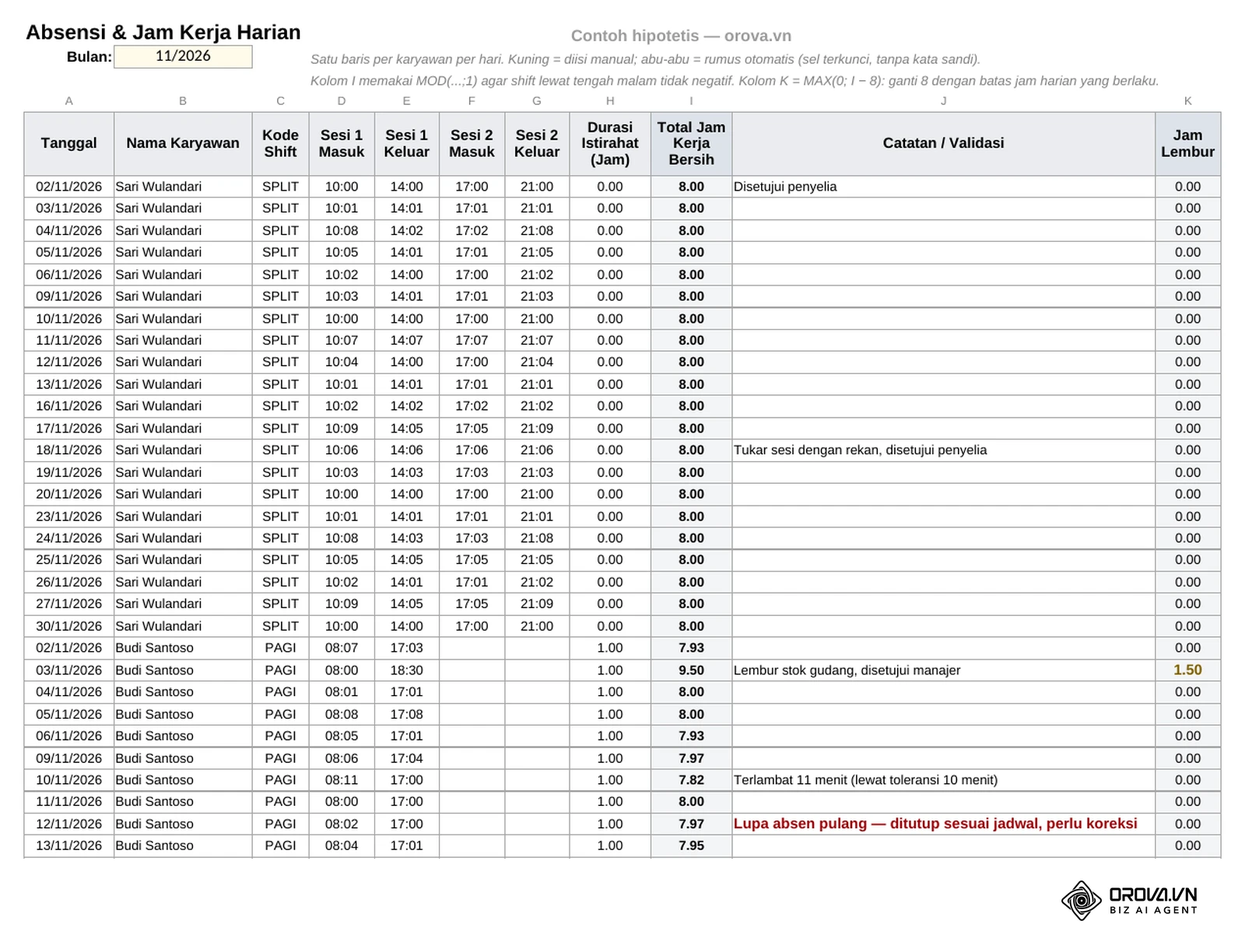Click the Tanggal header cell

click(x=69, y=143)
